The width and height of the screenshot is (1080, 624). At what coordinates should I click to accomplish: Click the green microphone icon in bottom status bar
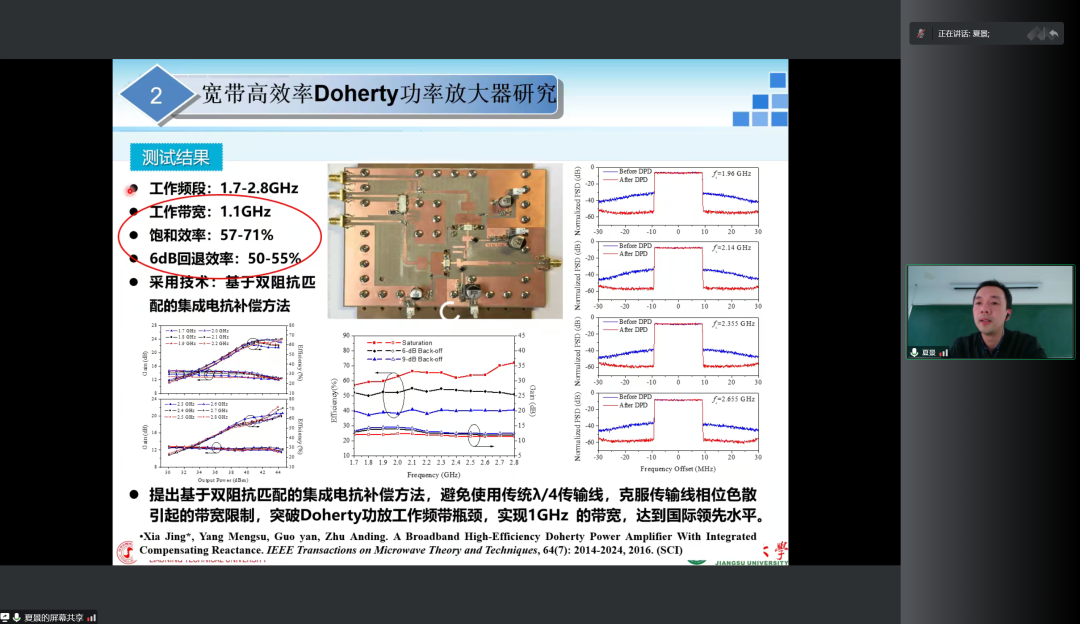click(17, 617)
